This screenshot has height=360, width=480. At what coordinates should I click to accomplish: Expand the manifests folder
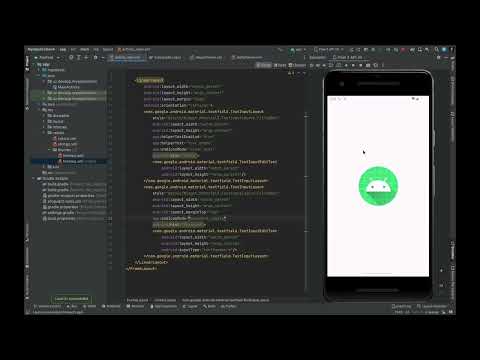coord(39,70)
